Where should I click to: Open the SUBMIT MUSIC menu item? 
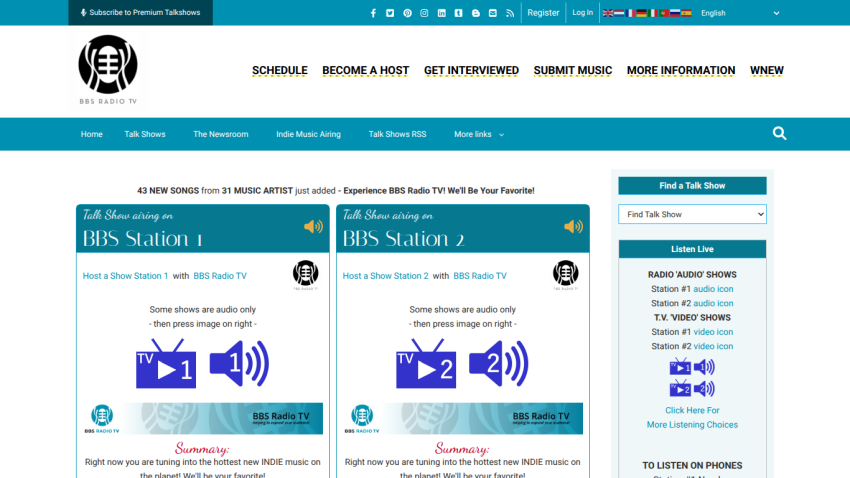click(572, 70)
